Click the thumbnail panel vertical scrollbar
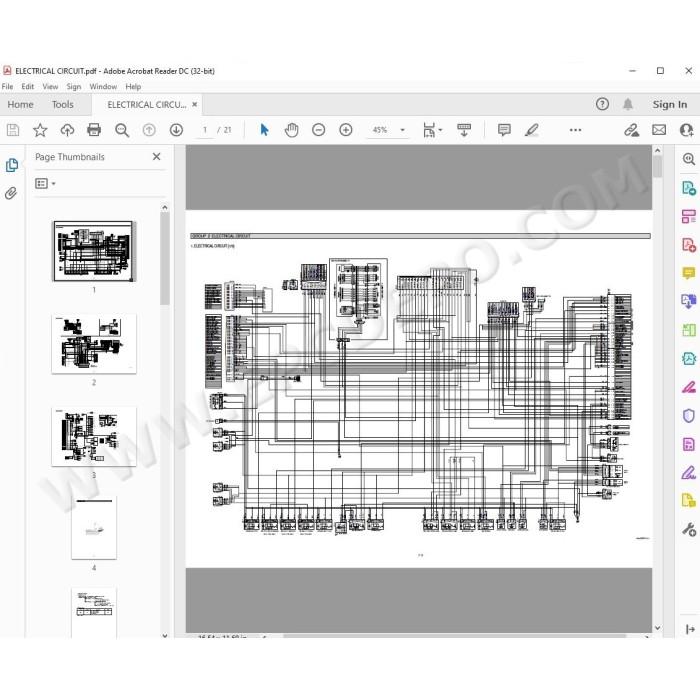The width and height of the screenshot is (700, 700). [165, 258]
